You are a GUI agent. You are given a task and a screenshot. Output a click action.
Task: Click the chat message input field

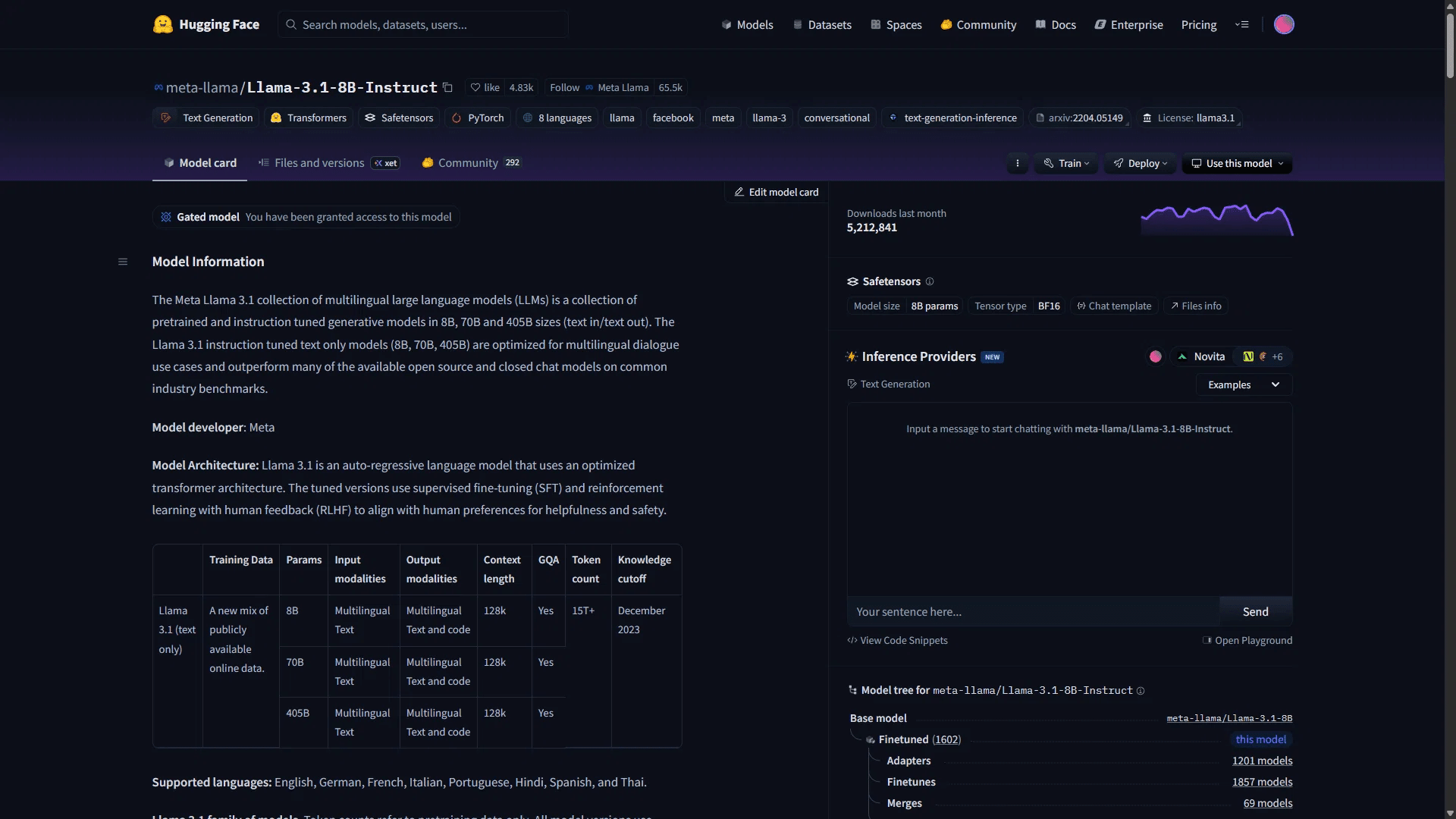coord(1033,611)
